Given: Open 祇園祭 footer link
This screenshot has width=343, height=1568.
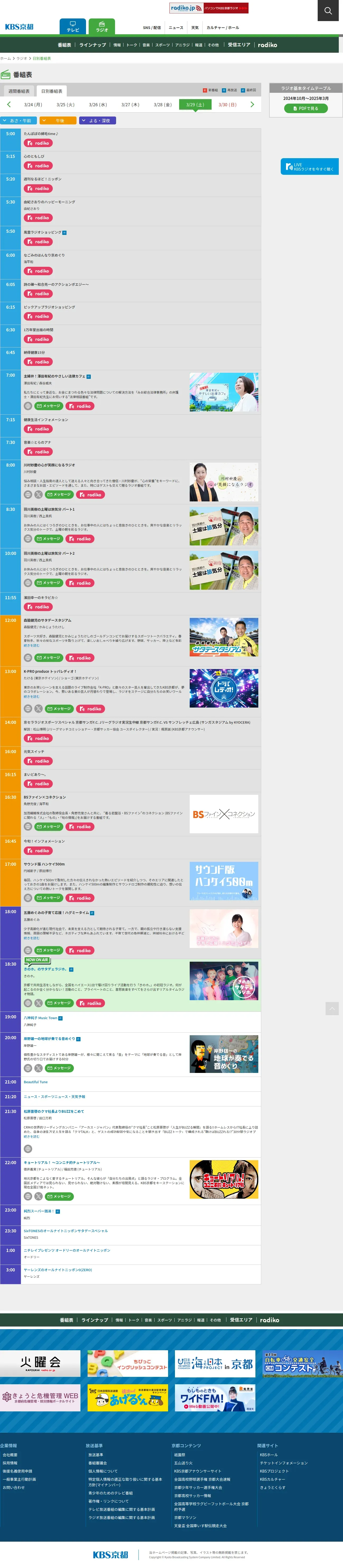Looking at the screenshot, I should point(180,1455).
